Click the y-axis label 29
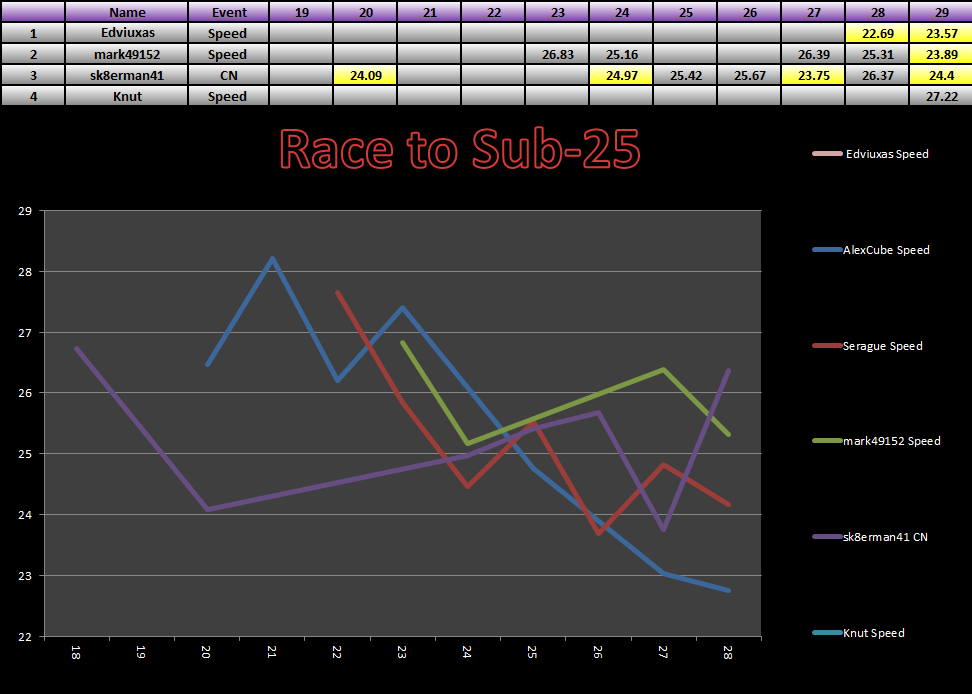The height and width of the screenshot is (694, 972). click(25, 211)
